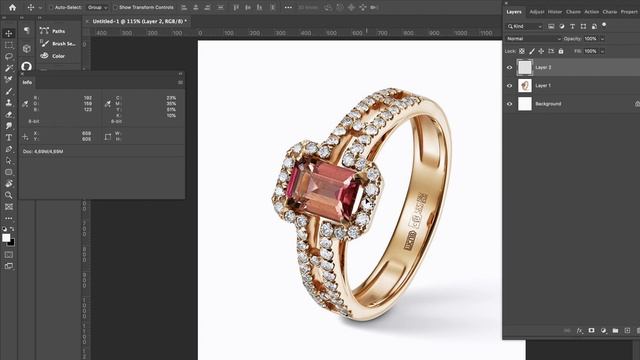Toggle lock position icon
The width and height of the screenshot is (640, 360).
pos(541,51)
